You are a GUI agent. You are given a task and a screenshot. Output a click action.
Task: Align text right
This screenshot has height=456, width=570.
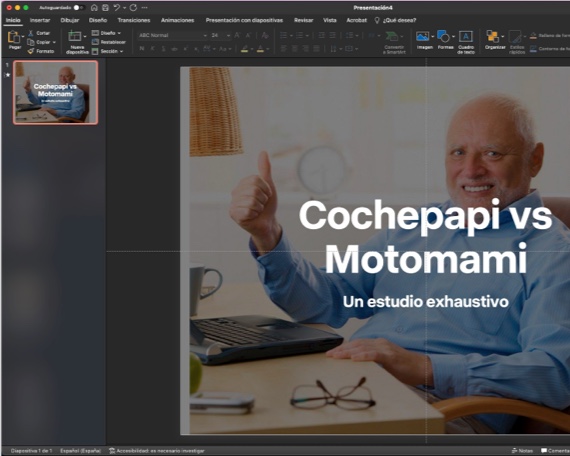[x=306, y=49]
